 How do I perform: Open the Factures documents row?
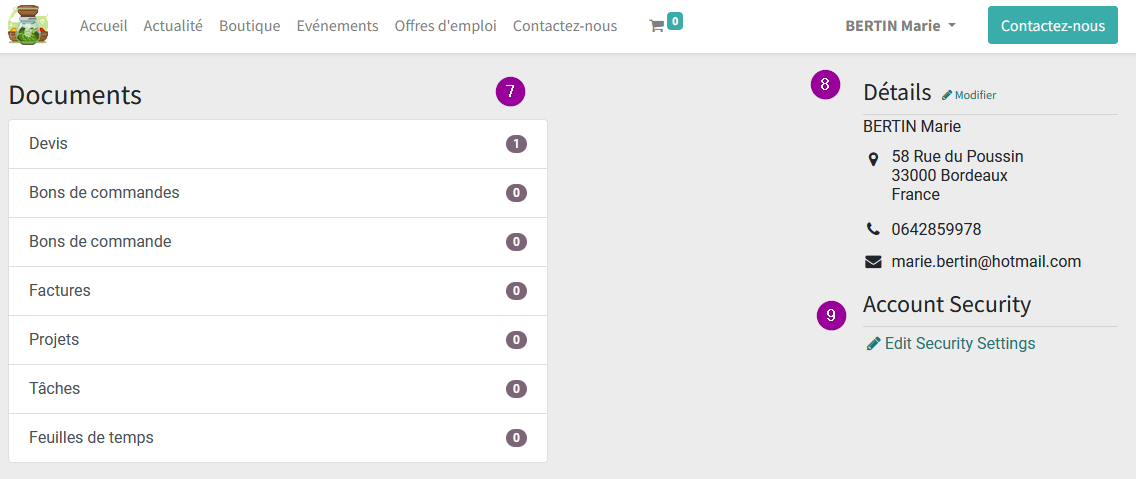coord(278,291)
